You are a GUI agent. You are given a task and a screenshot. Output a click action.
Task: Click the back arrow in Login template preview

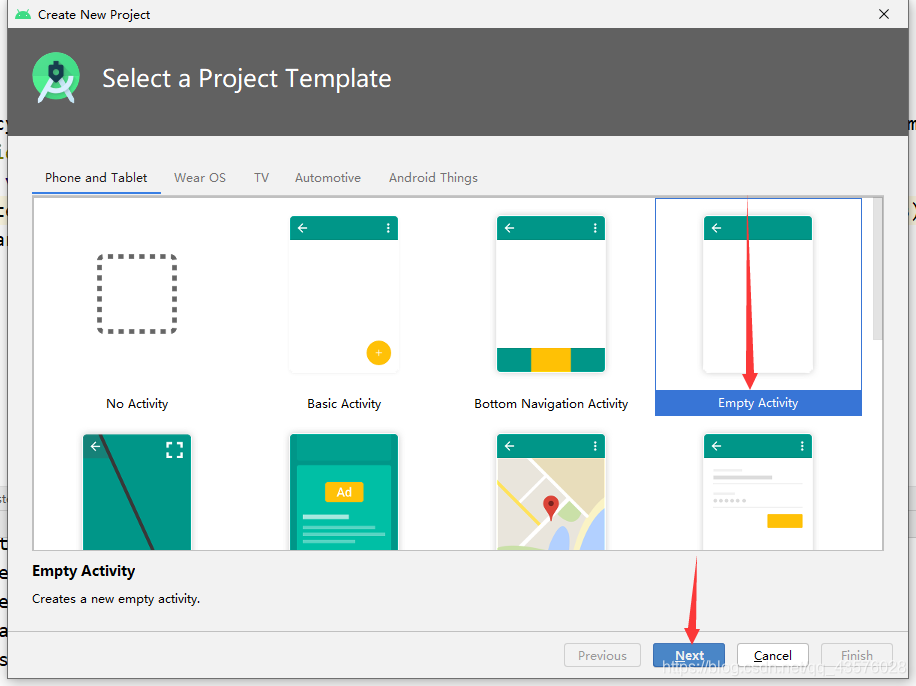(x=716, y=446)
